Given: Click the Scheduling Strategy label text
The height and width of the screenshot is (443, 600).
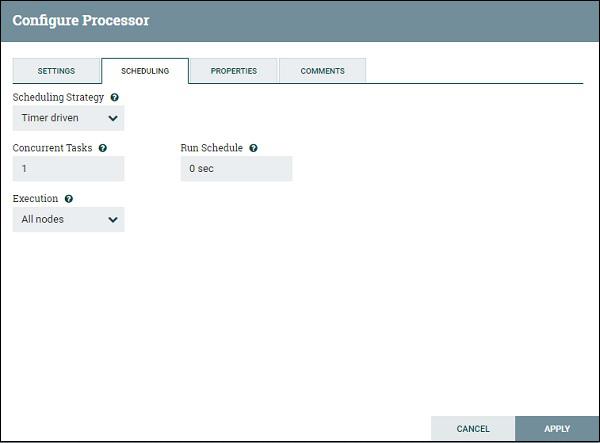Looking at the screenshot, I should pos(58,98).
